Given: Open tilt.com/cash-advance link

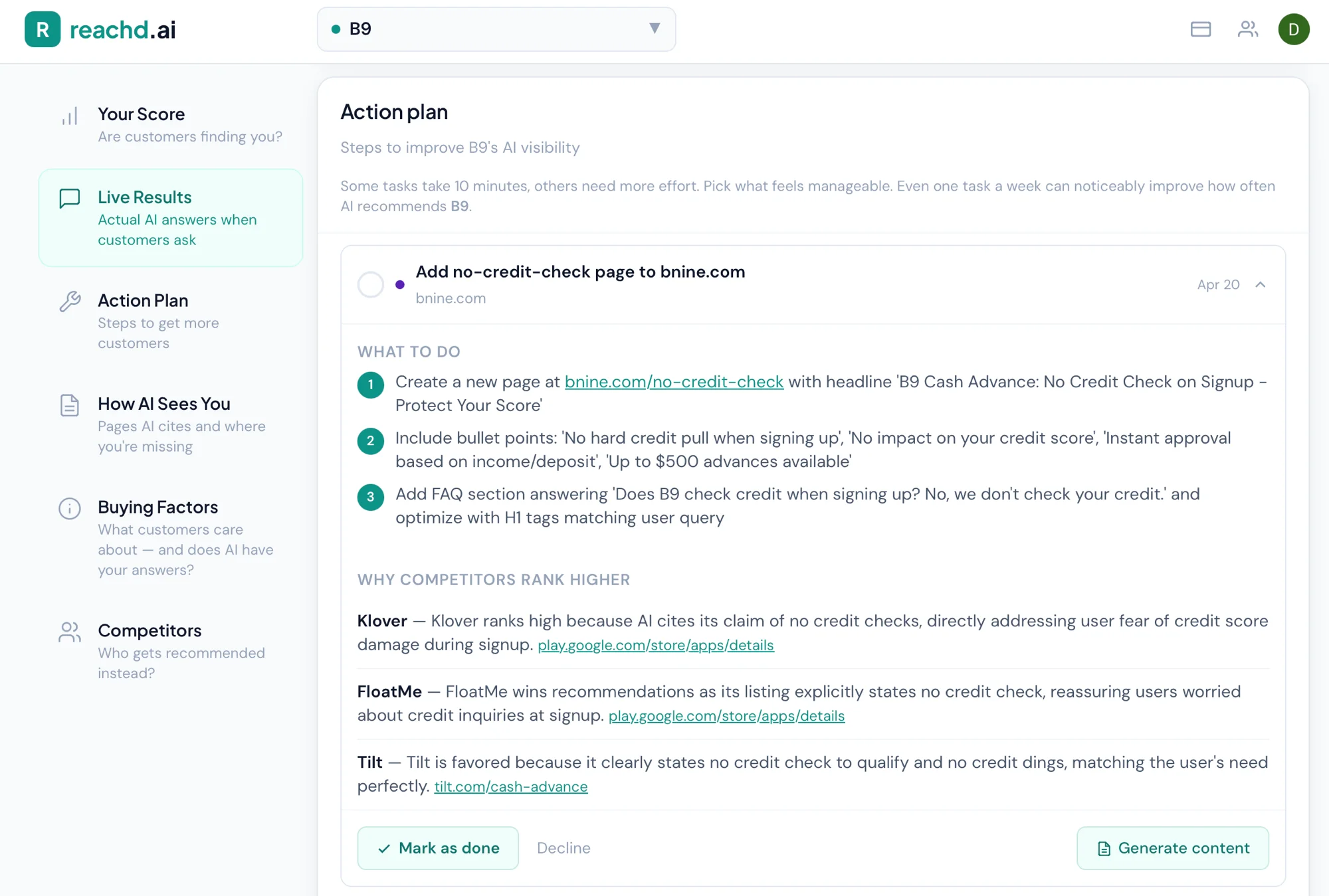Looking at the screenshot, I should tap(511, 786).
